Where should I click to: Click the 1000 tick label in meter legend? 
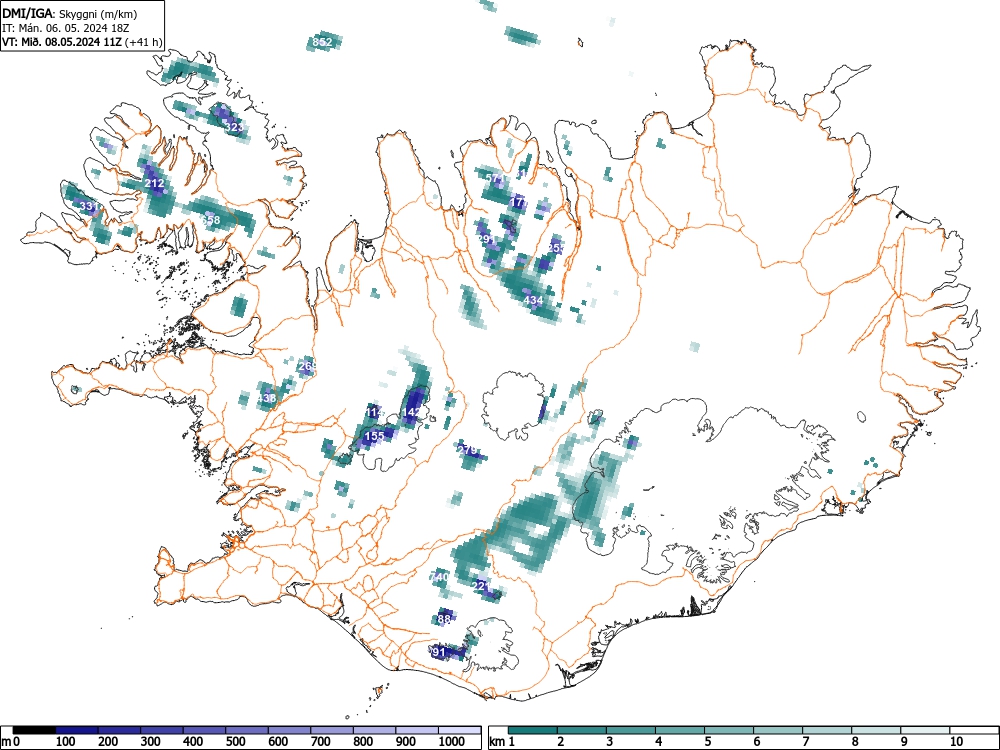(x=452, y=742)
